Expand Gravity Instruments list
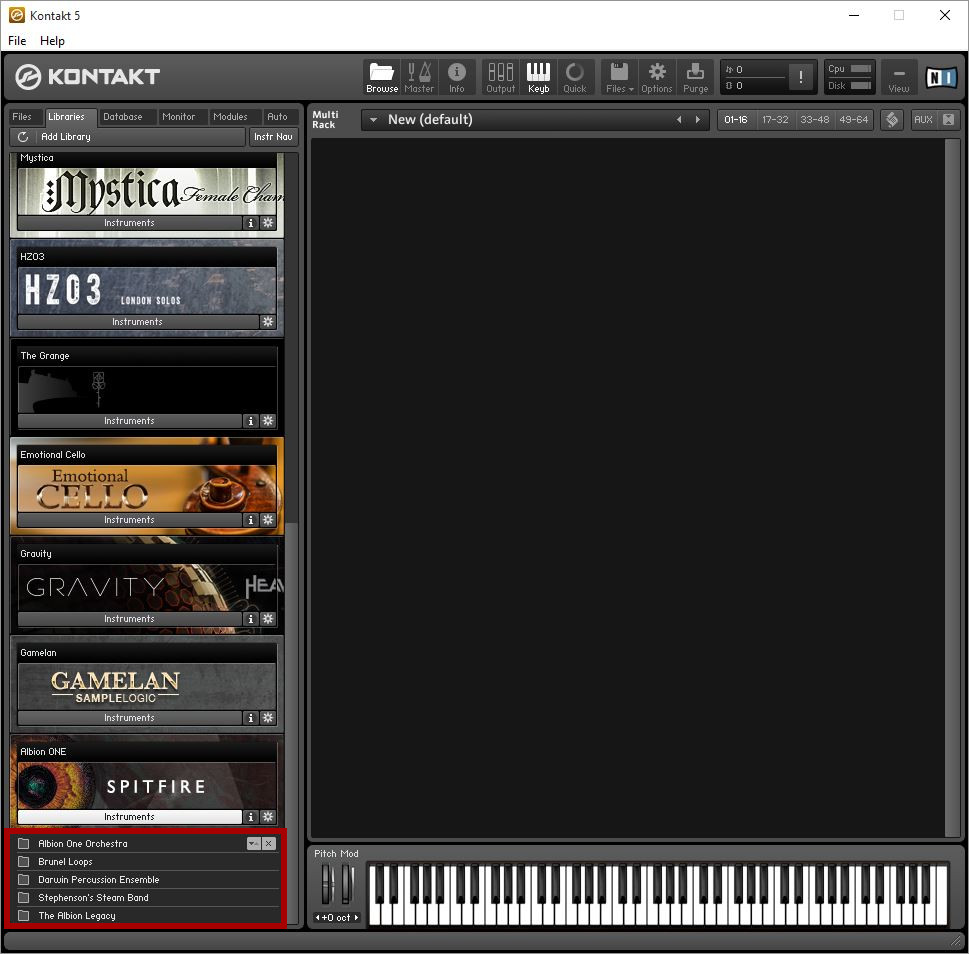Screen dimensions: 969x954 tap(129, 618)
